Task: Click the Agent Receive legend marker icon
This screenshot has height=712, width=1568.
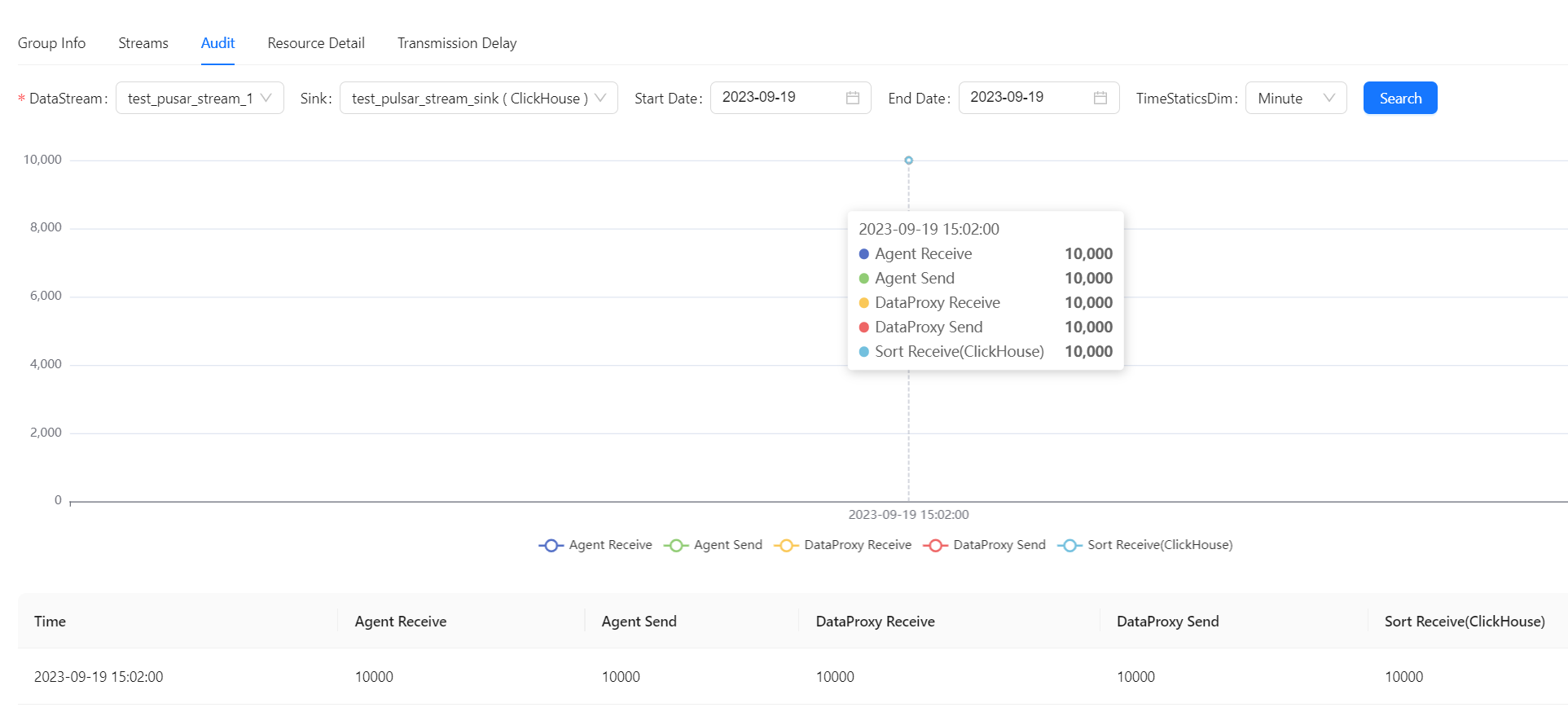Action: tap(551, 546)
